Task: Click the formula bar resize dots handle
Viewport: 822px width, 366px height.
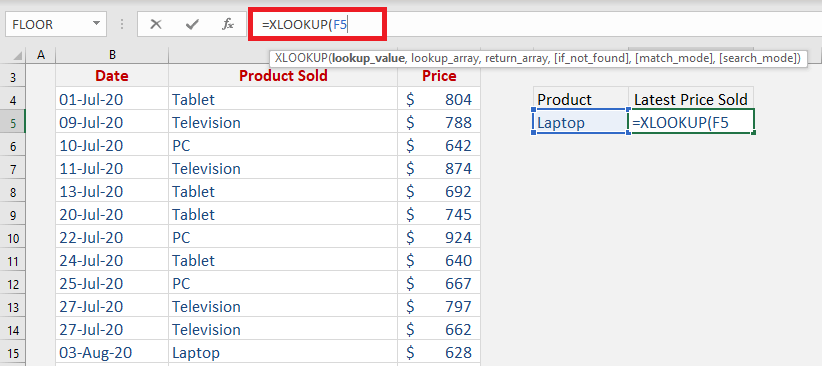Action: tap(122, 24)
